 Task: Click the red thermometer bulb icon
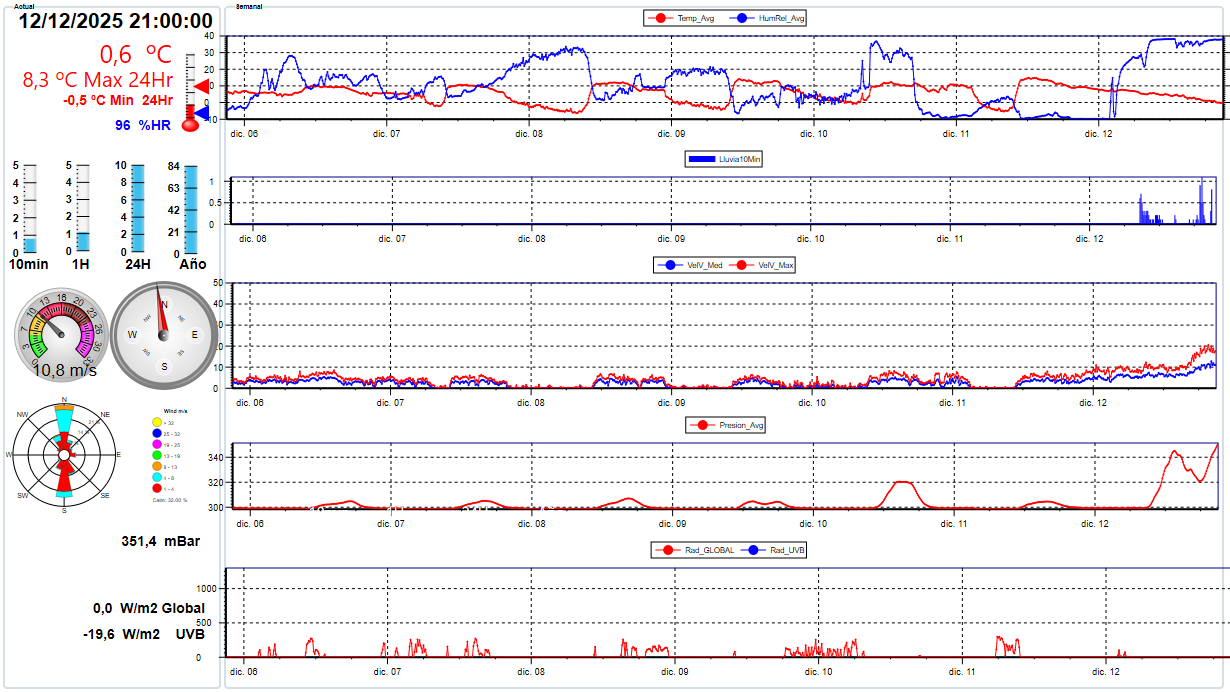(x=190, y=125)
